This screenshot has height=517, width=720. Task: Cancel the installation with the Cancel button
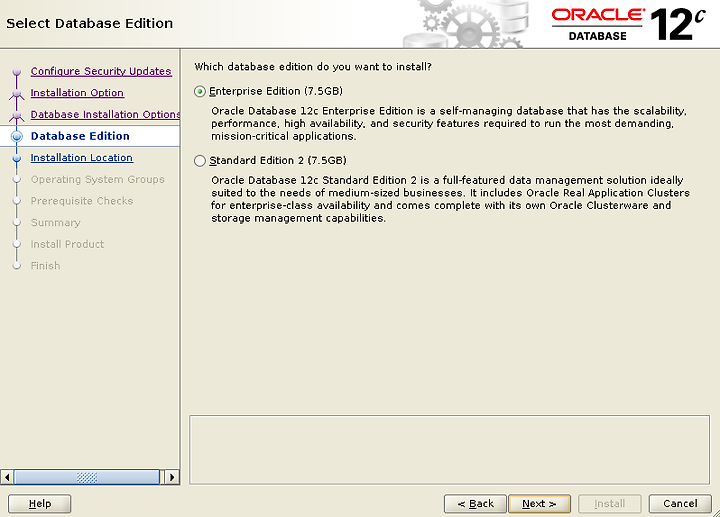tap(680, 504)
